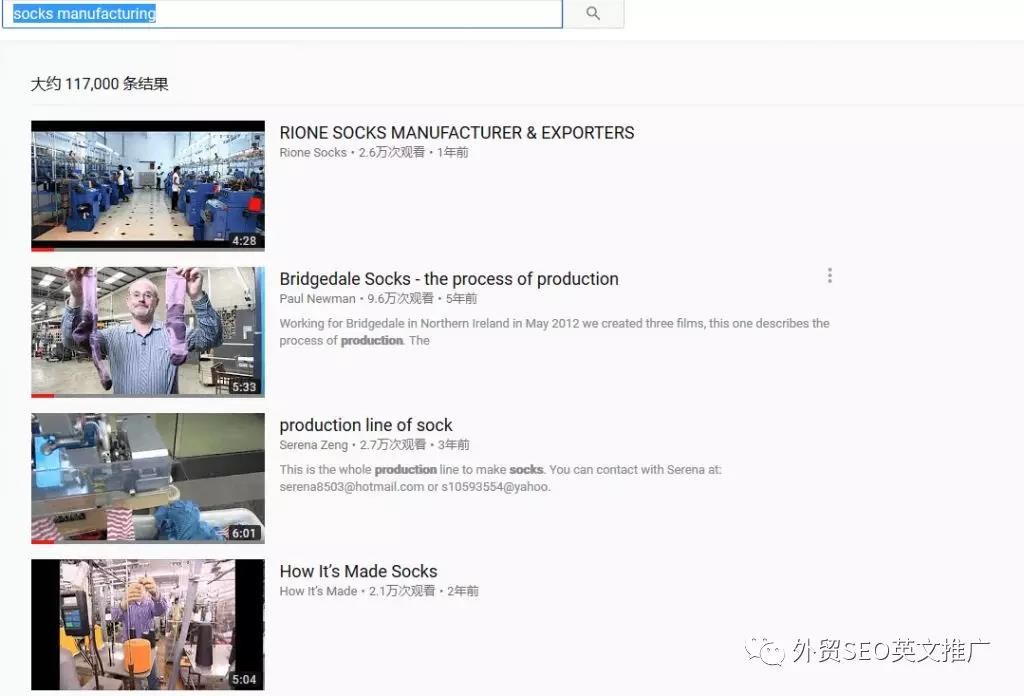Click the Serena contact description text
1024x696 pixels.
click(500, 478)
